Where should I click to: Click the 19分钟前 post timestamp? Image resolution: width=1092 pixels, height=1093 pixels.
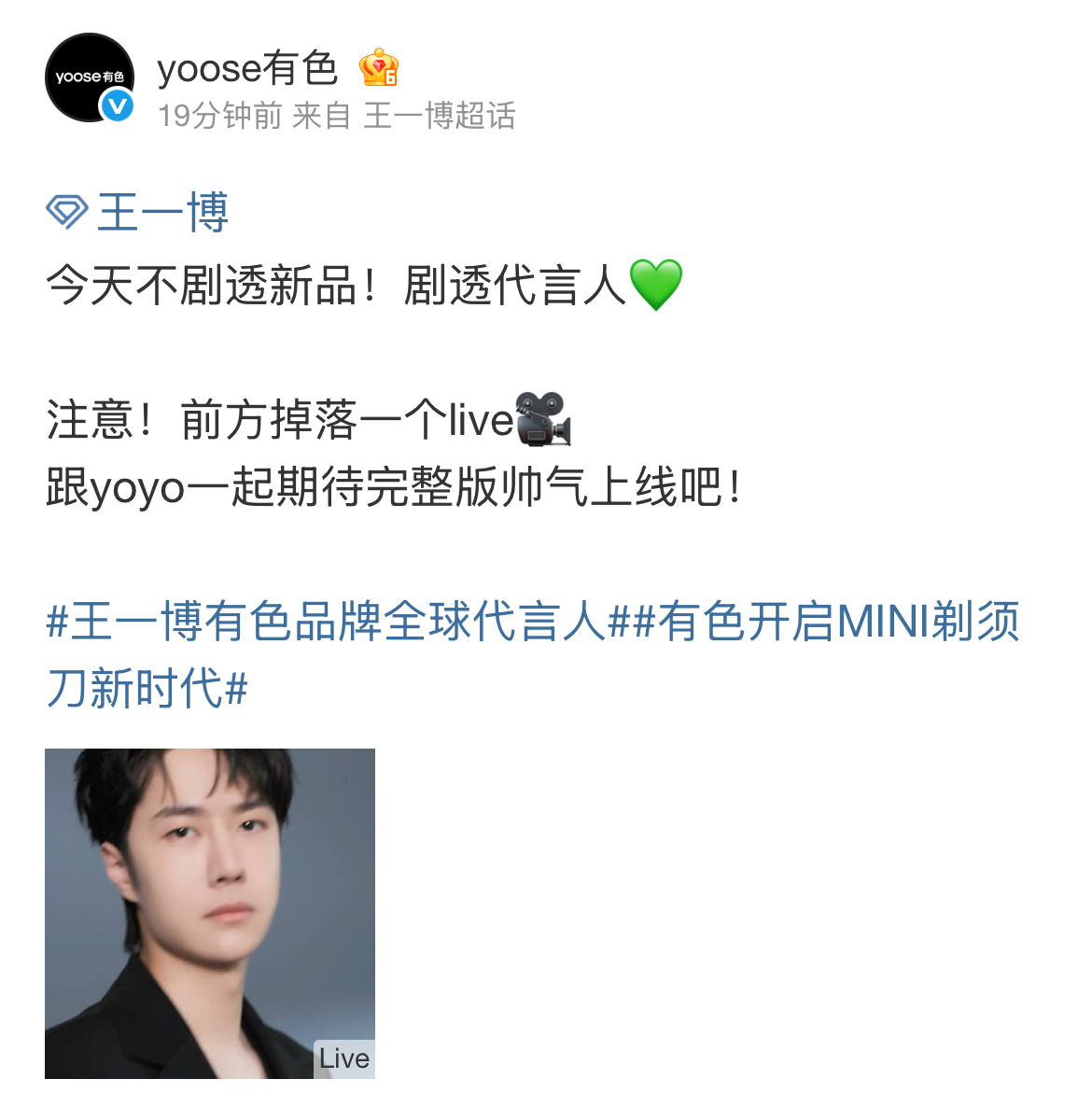pyautogui.click(x=220, y=116)
